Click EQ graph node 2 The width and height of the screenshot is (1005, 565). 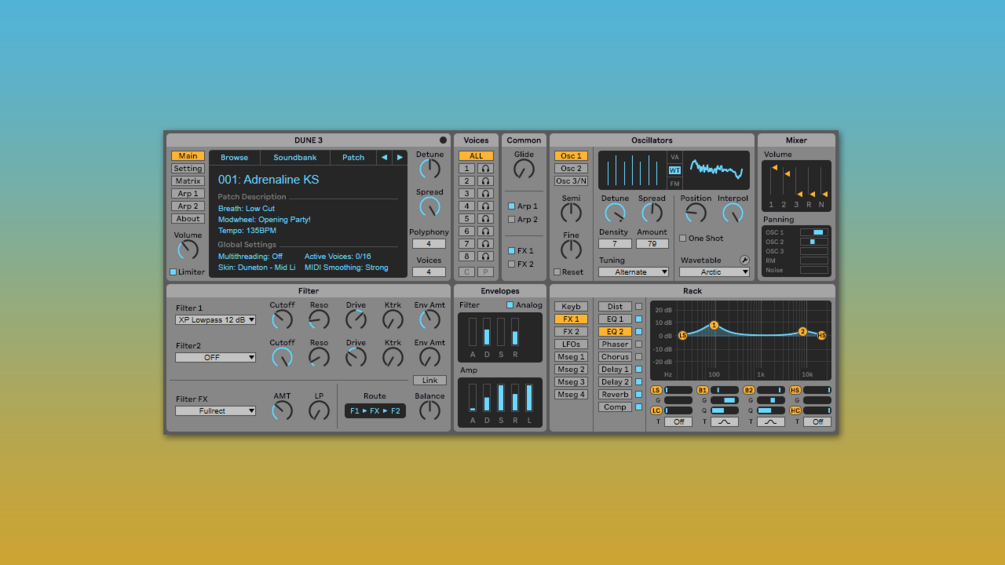tap(802, 331)
